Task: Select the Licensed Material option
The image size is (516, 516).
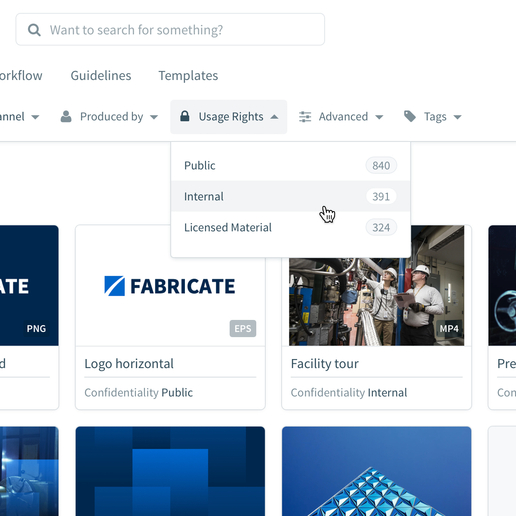Action: click(290, 227)
